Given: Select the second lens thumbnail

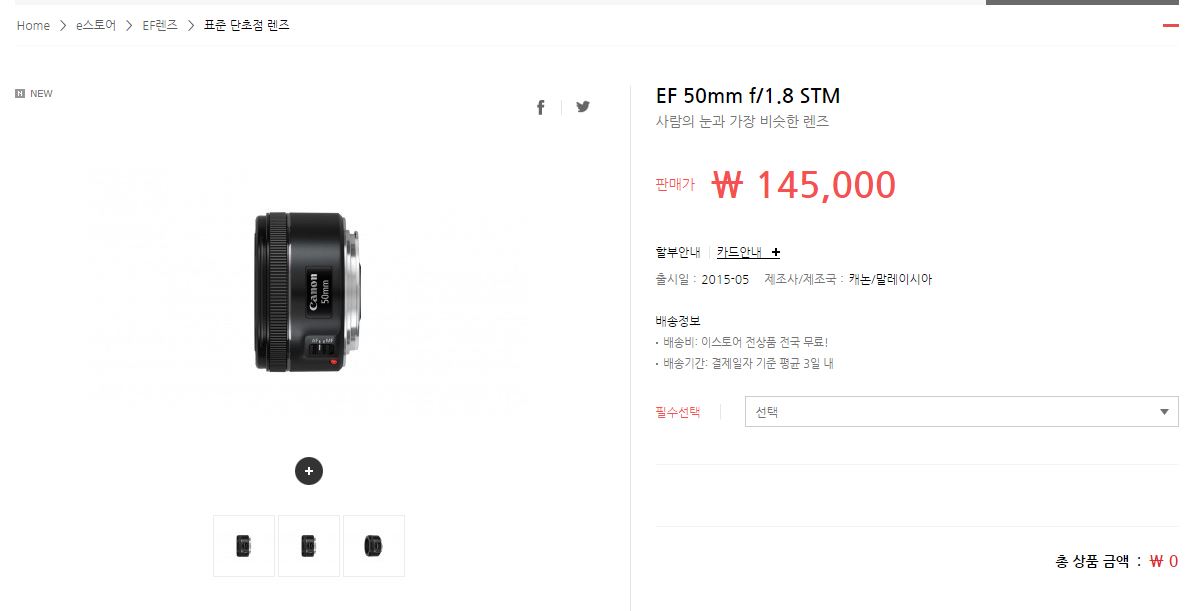Looking at the screenshot, I should pos(309,546).
